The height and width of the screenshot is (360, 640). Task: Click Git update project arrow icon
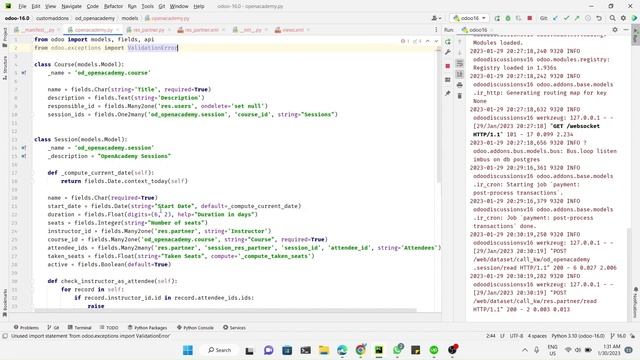coord(556,18)
